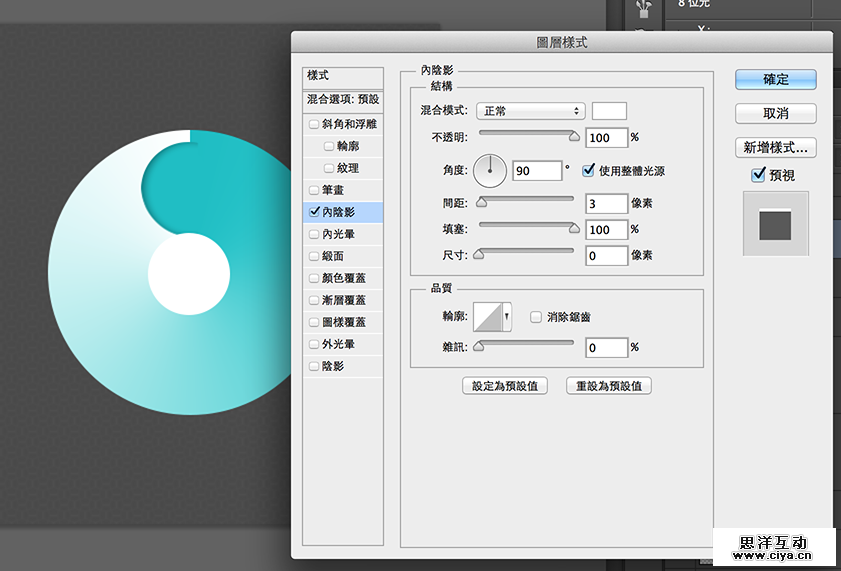Click the 確定 confirm button
This screenshot has width=841, height=571.
tap(776, 79)
